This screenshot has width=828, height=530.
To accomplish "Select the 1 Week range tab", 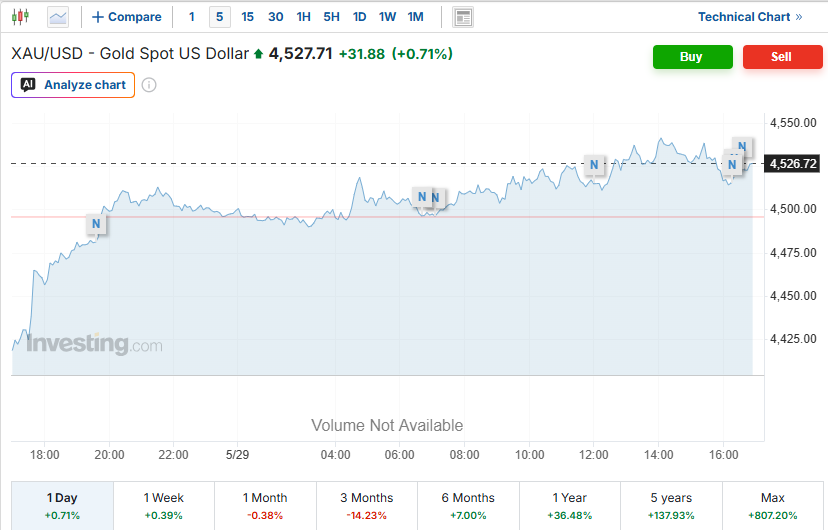I will (x=164, y=506).
